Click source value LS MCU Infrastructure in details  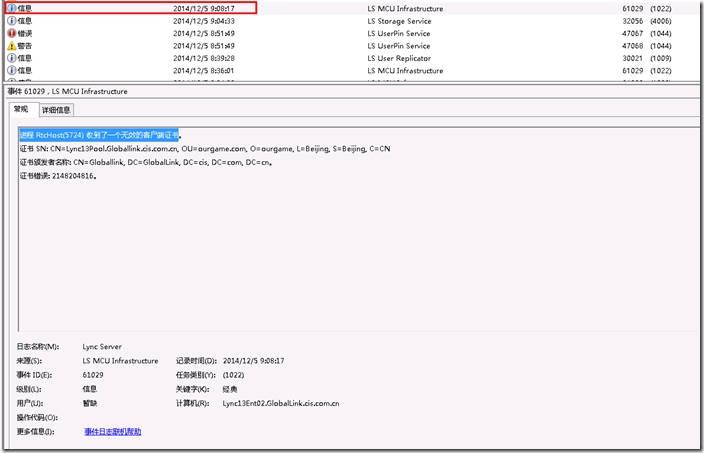pyautogui.click(x=120, y=361)
